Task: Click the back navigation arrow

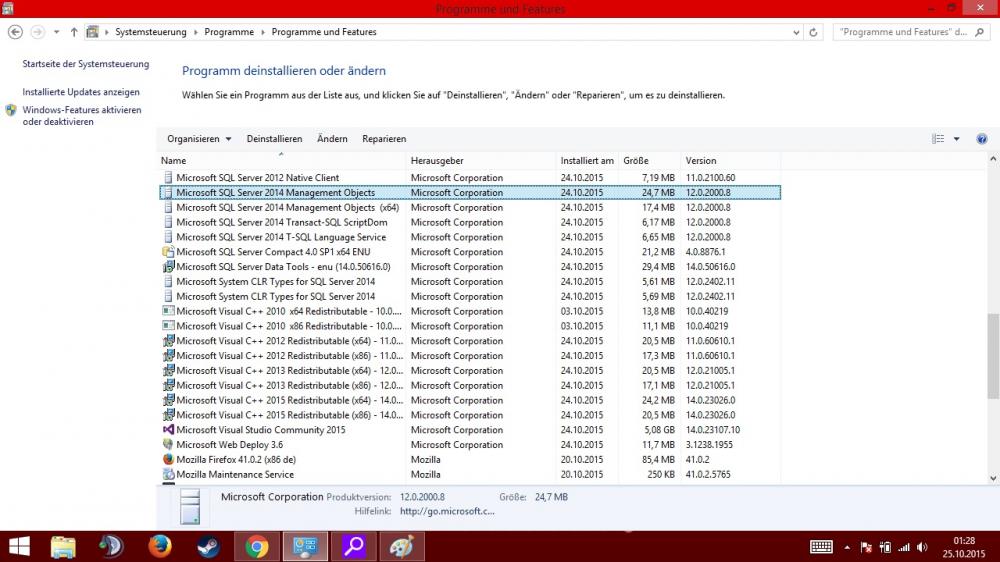Action: pos(15,32)
